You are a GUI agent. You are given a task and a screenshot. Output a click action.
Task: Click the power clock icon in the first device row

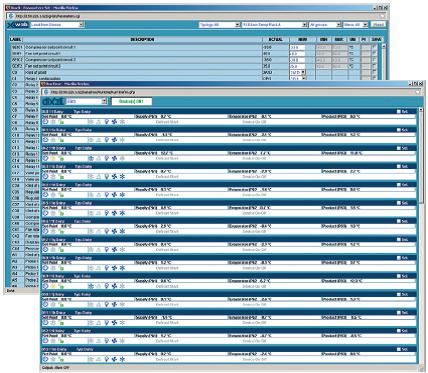pyautogui.click(x=45, y=122)
